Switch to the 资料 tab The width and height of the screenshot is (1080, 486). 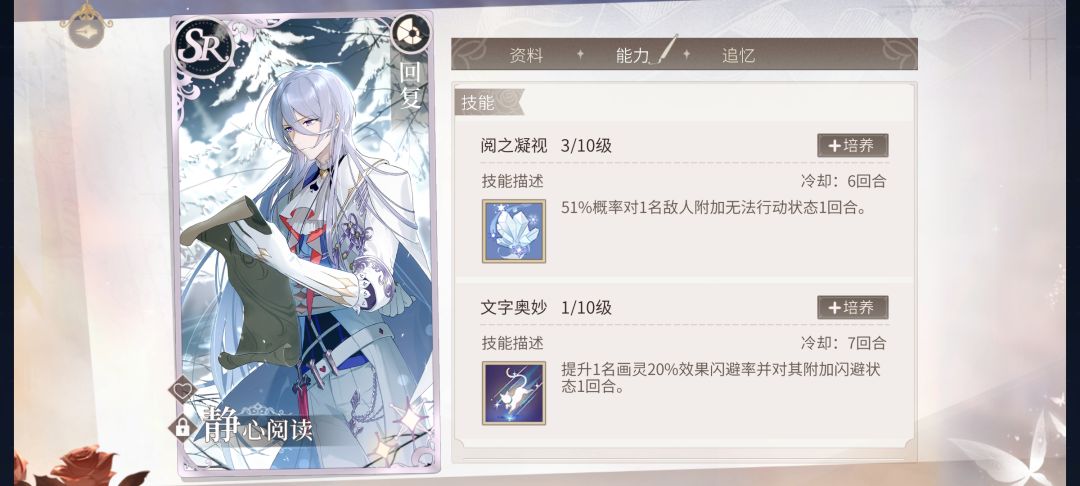526,56
